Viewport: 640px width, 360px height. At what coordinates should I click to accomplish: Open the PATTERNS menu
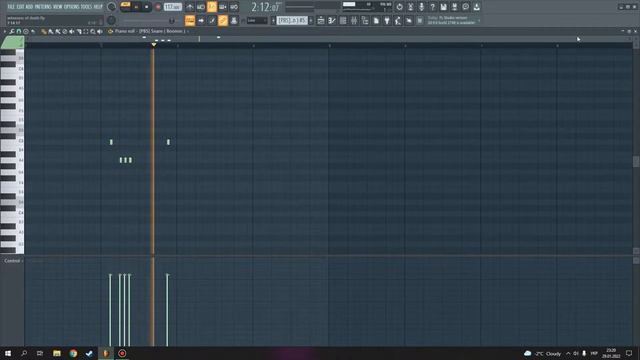43,7
